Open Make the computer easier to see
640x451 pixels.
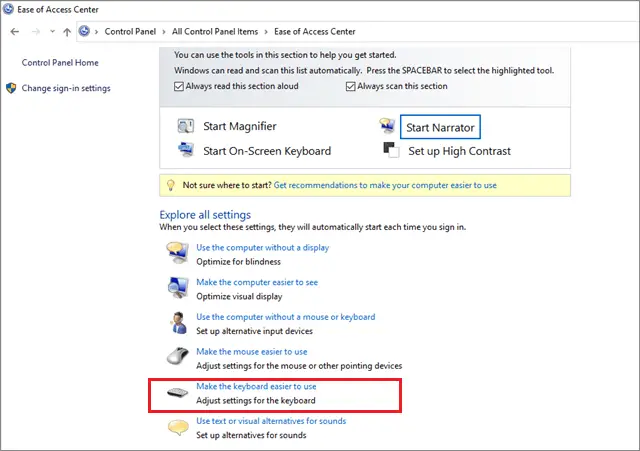coord(257,282)
